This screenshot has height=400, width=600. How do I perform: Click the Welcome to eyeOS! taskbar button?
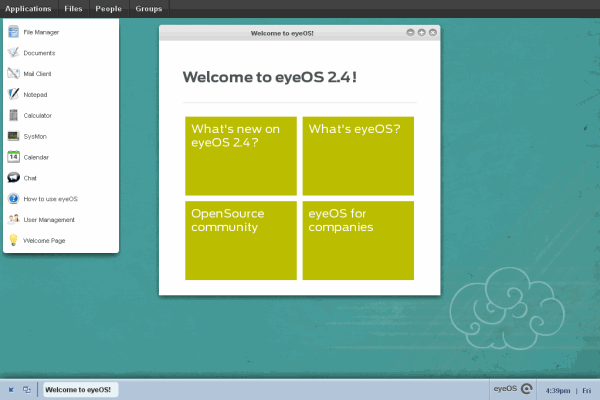tap(80, 390)
